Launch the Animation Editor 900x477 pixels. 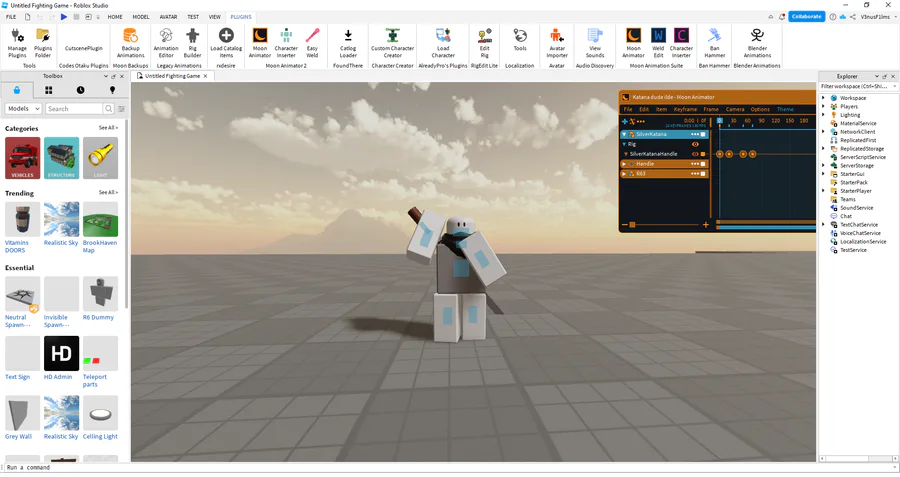point(166,42)
